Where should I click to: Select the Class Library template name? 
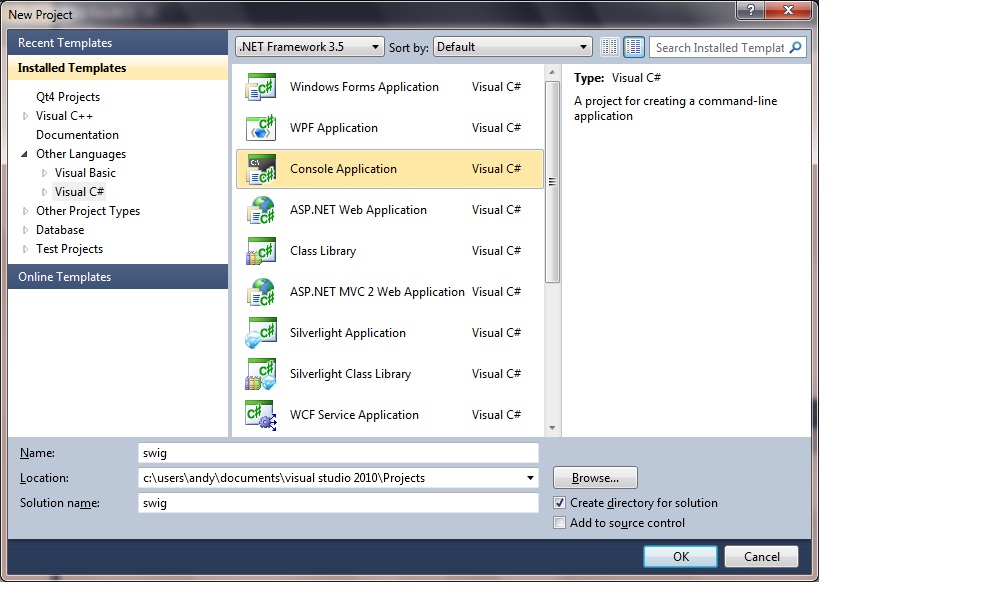pos(323,251)
